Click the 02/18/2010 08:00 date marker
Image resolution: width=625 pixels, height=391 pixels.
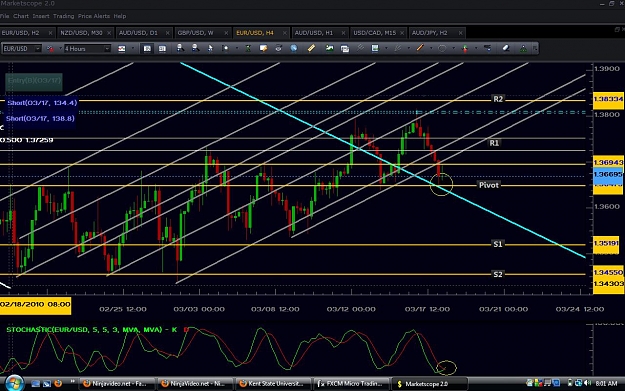tap(35, 305)
